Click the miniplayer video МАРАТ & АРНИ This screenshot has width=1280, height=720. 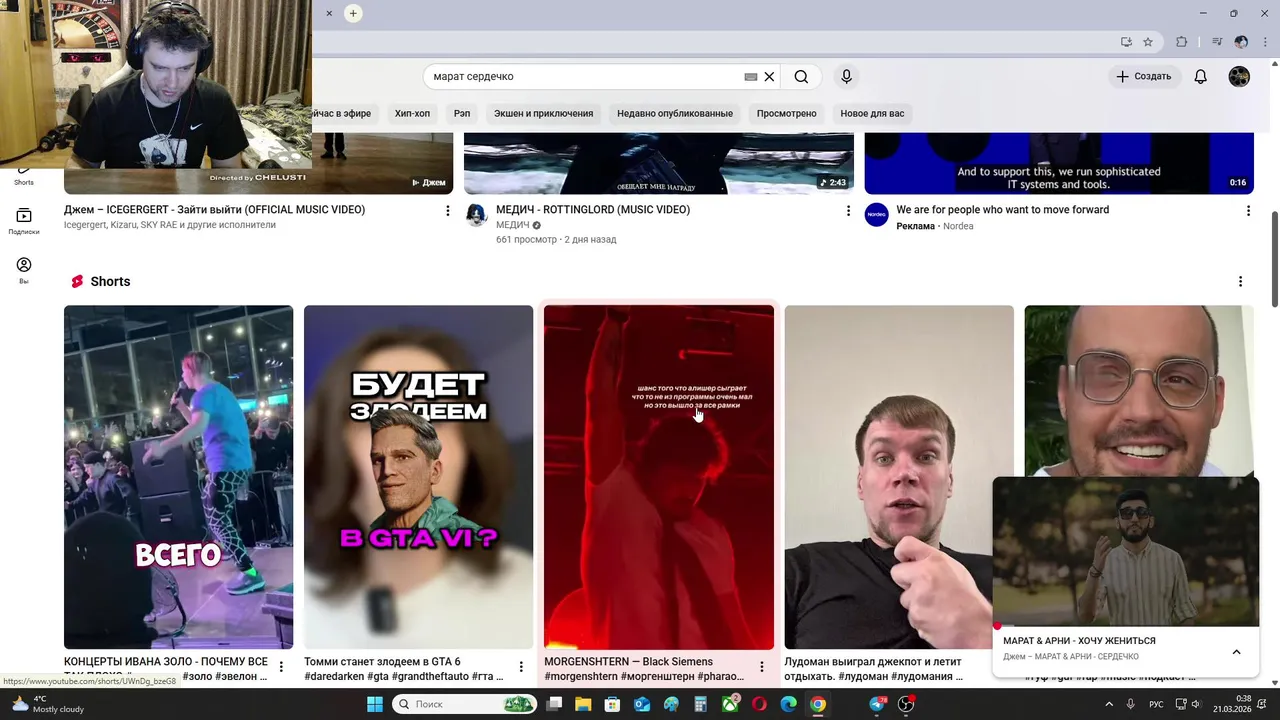(1126, 551)
